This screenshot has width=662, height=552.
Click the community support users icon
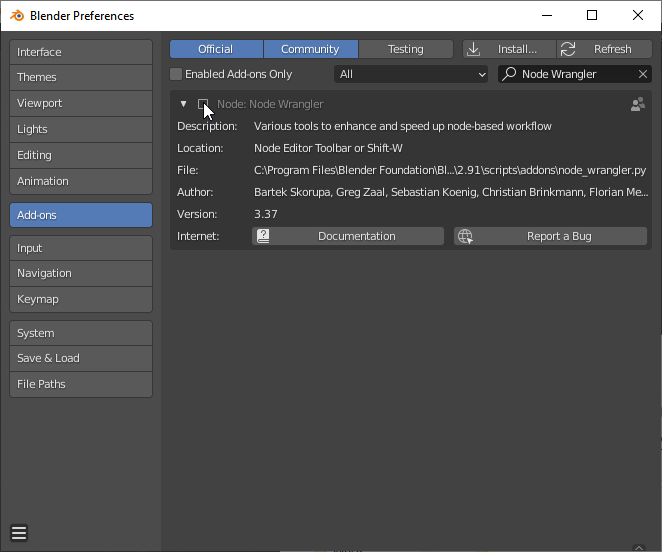[x=638, y=104]
